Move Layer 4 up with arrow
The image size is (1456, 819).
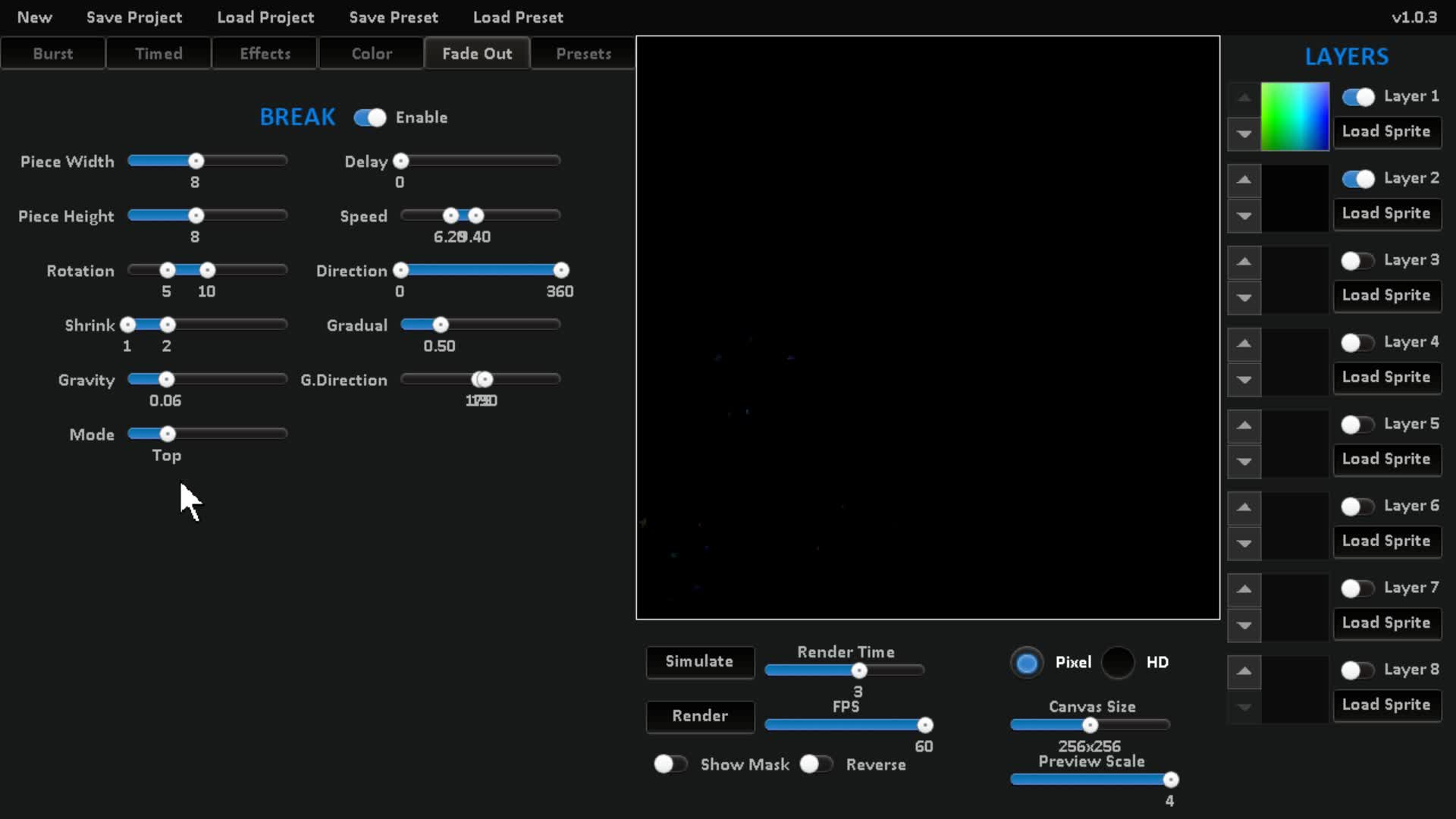coord(1244,344)
